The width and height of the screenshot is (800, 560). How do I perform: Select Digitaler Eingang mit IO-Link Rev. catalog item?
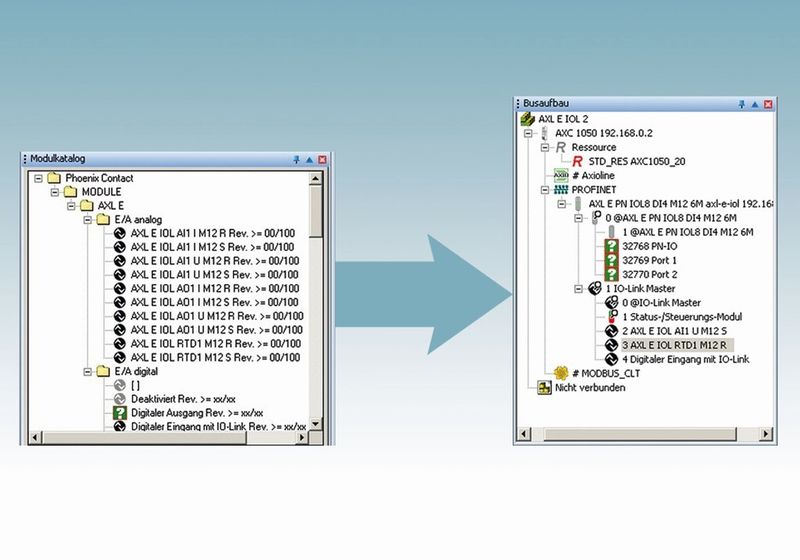[x=218, y=426]
